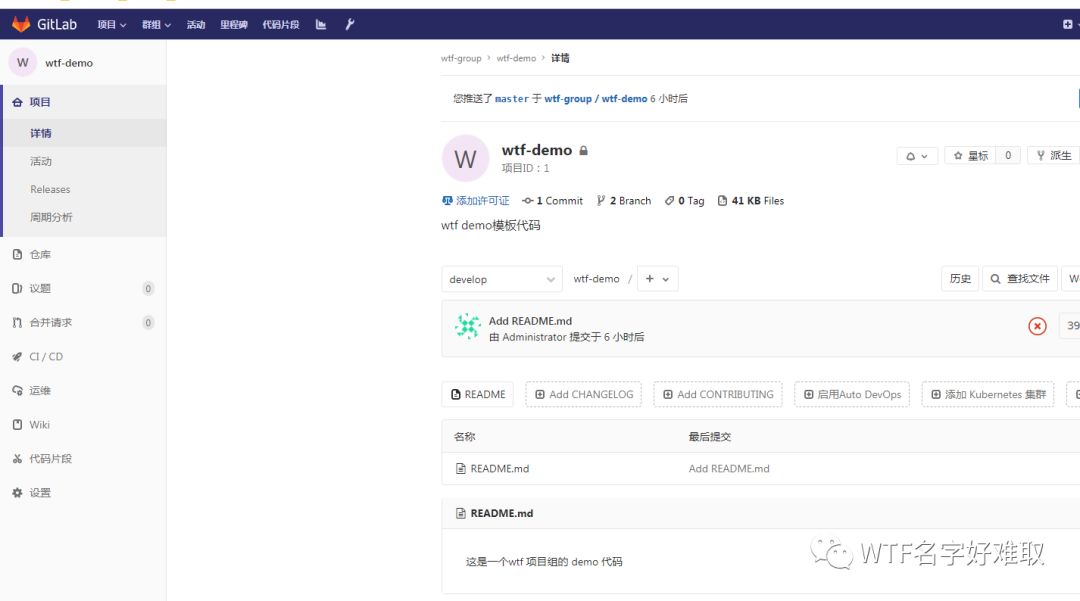Open the plus add-file dropdown
Viewport: 1080px width, 601px height.
point(657,279)
